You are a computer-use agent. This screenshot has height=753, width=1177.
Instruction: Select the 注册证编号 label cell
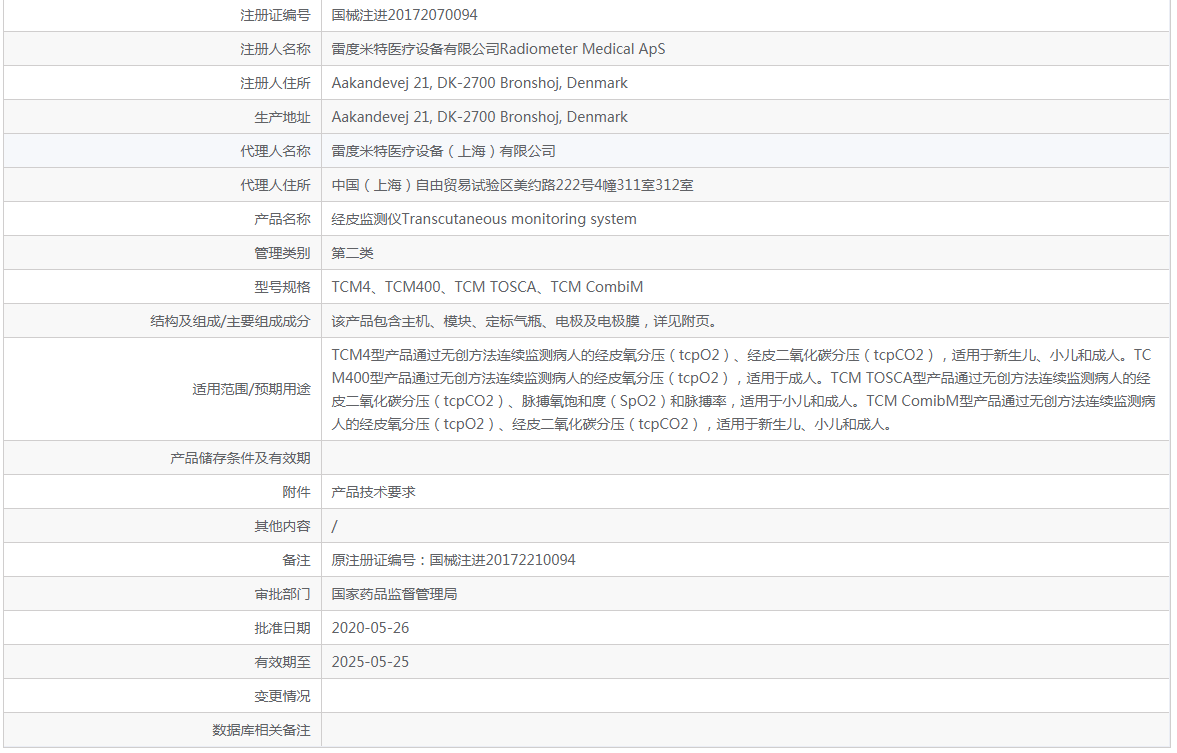click(x=275, y=15)
